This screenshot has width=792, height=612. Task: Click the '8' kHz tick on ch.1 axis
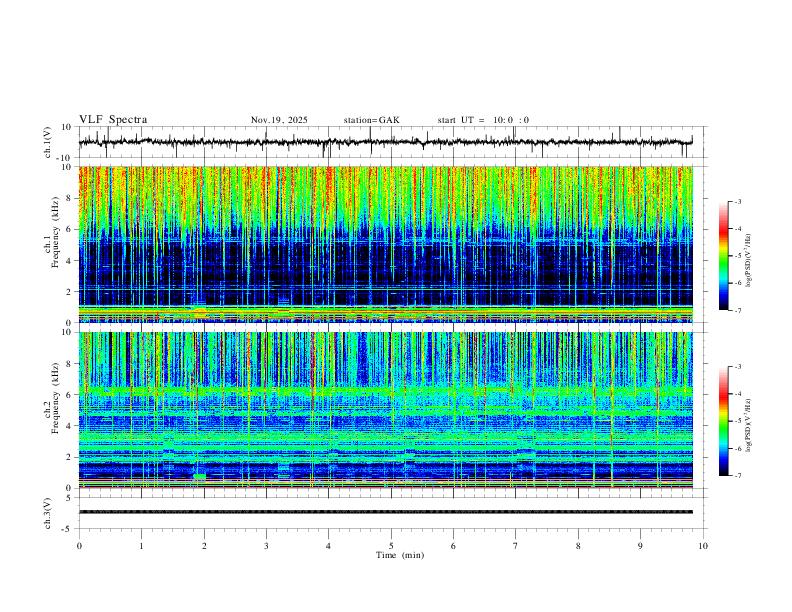tap(68, 198)
